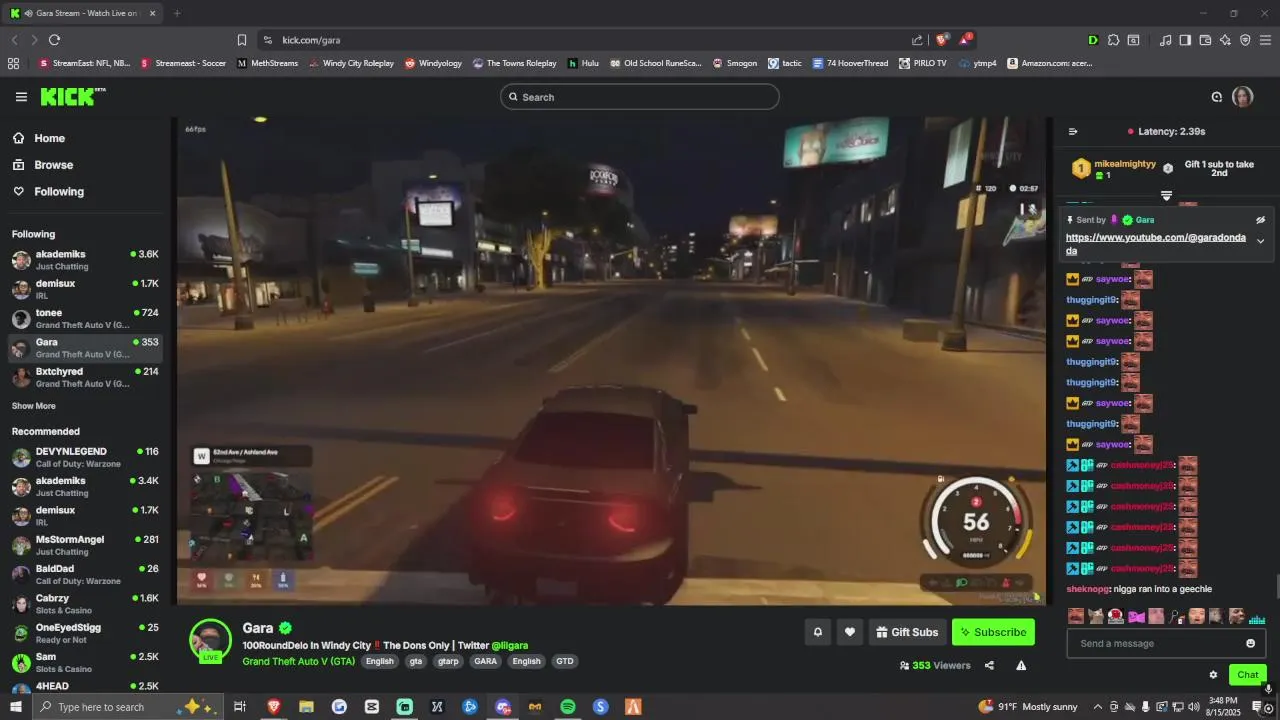Open the Kick hamburger sidebar menu
This screenshot has height=720, width=1280.
pyautogui.click(x=21, y=97)
